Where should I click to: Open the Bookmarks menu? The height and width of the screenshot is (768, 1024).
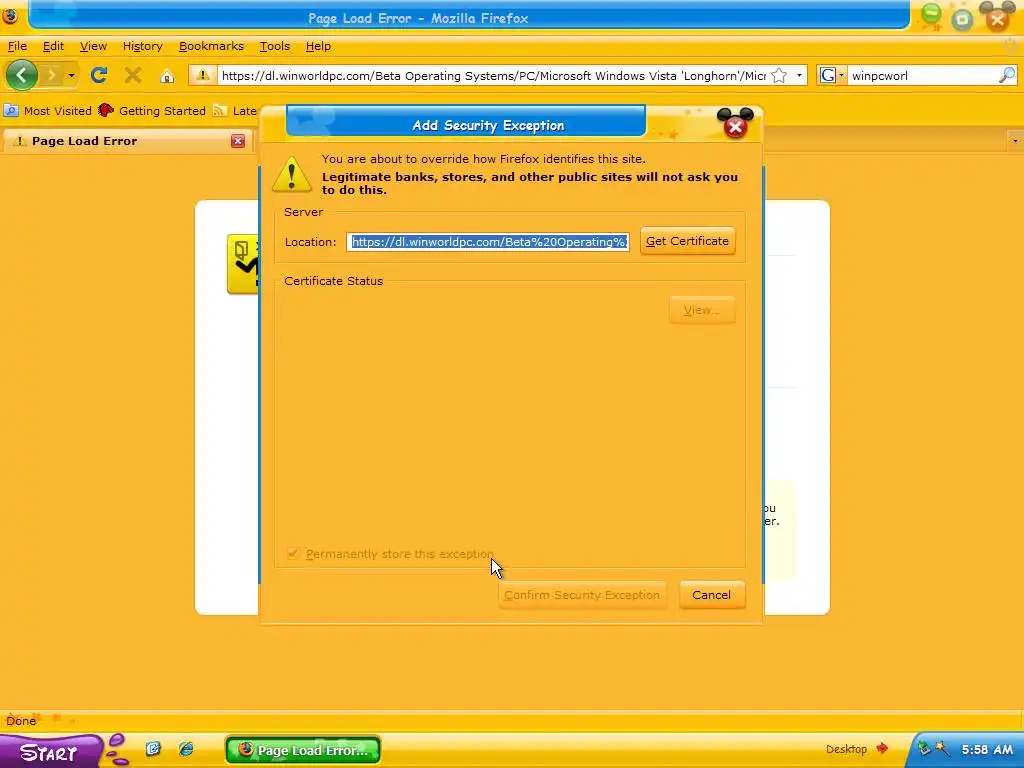(211, 46)
